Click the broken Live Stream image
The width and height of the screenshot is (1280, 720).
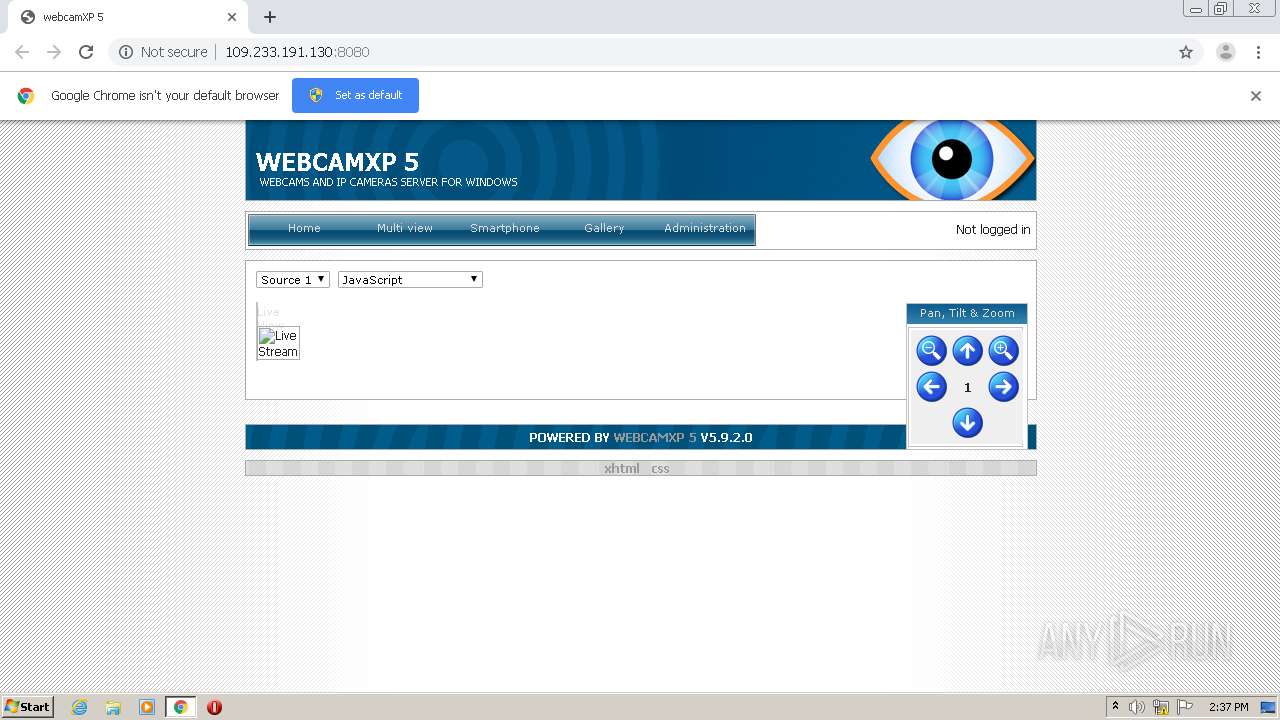click(x=278, y=343)
